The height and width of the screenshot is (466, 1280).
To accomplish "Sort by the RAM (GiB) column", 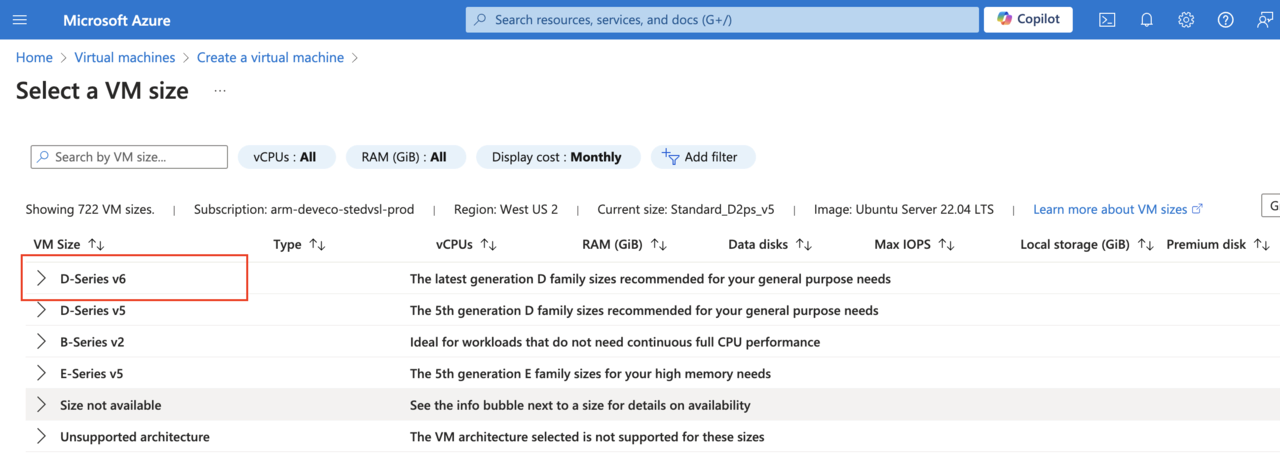I will point(624,244).
